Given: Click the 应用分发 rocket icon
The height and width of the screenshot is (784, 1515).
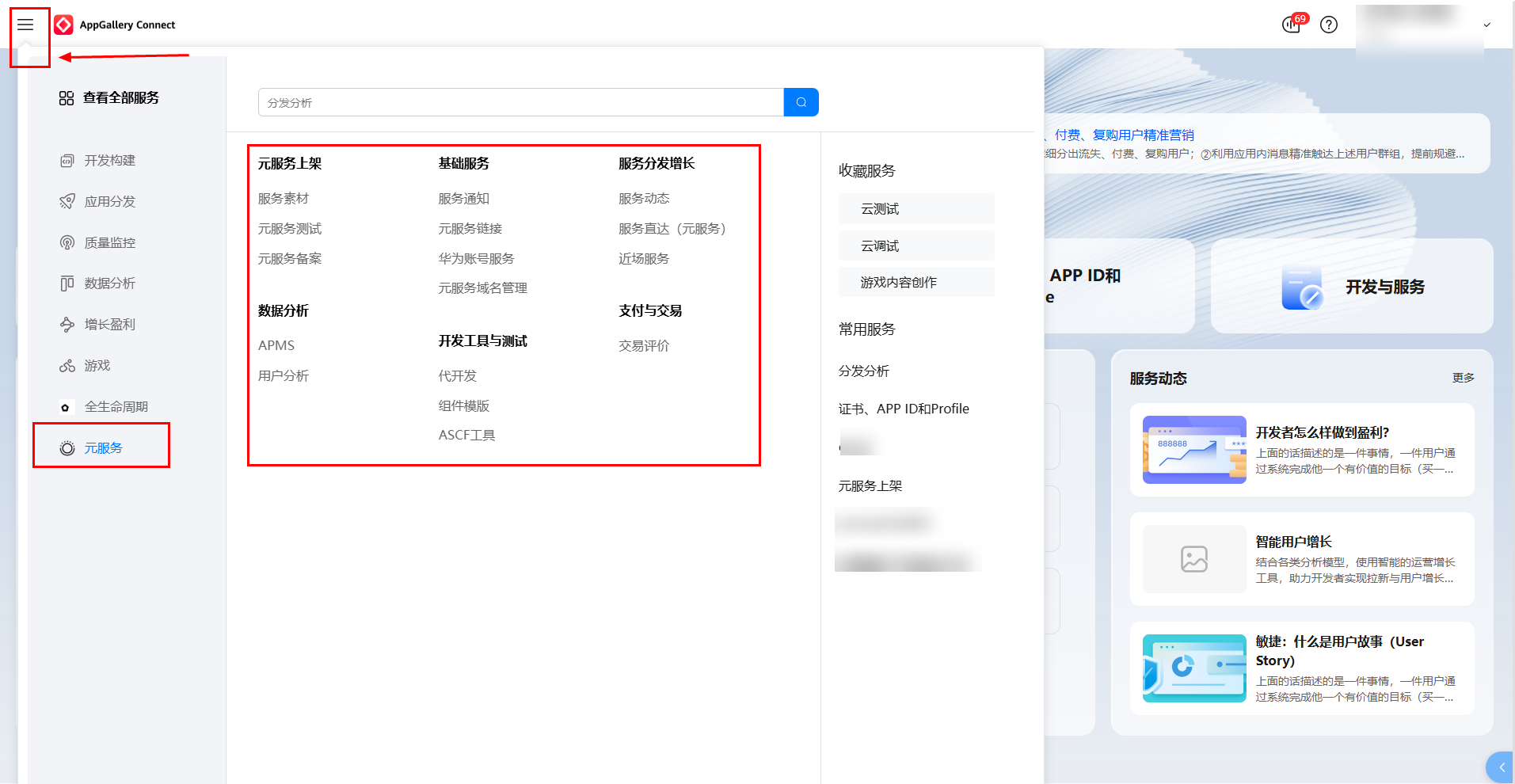Looking at the screenshot, I should 67,202.
